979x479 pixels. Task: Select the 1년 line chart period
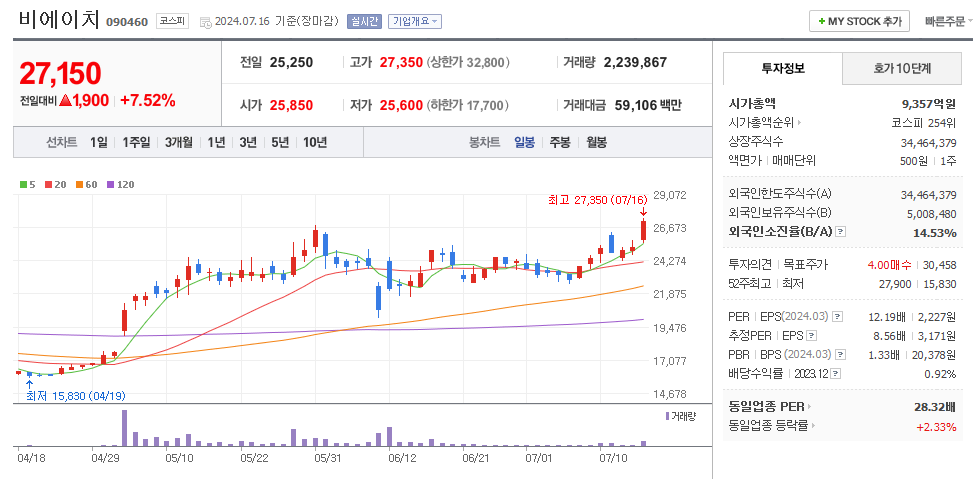coord(216,142)
